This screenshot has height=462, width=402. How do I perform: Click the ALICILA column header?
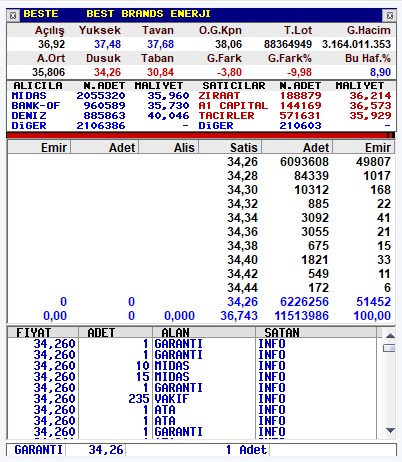click(38, 86)
